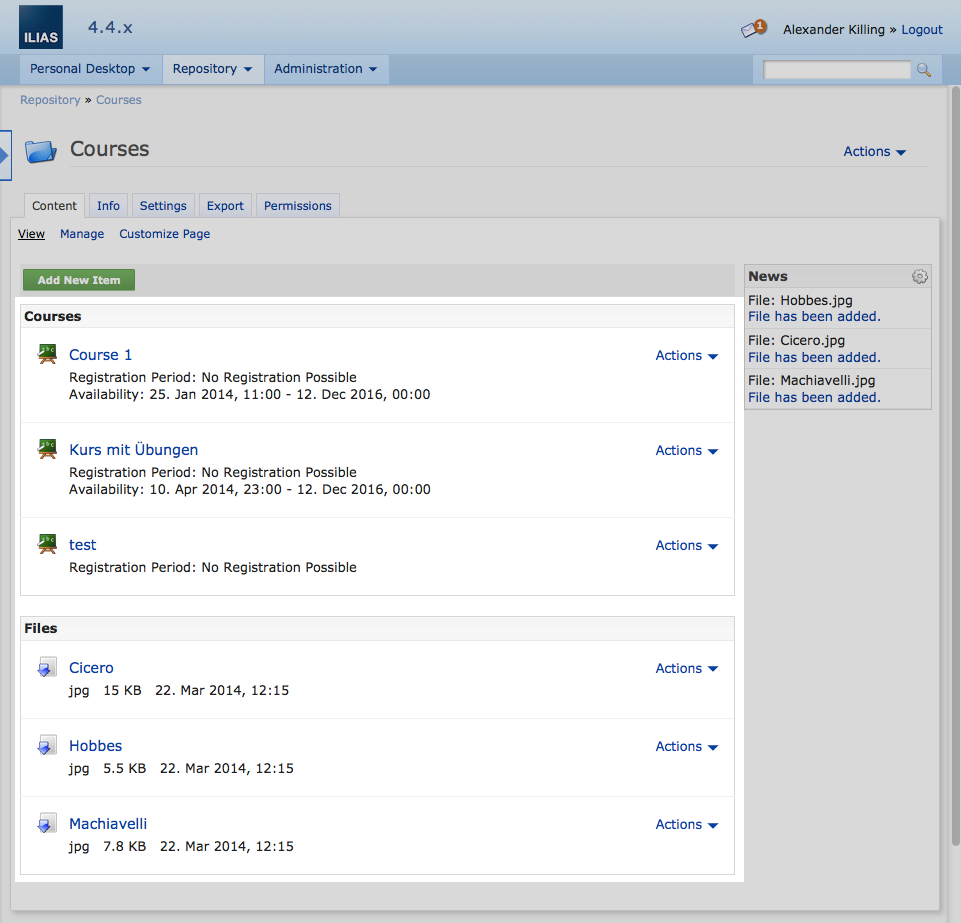Click the News block settings gear
This screenshot has height=923, width=961.
920,277
